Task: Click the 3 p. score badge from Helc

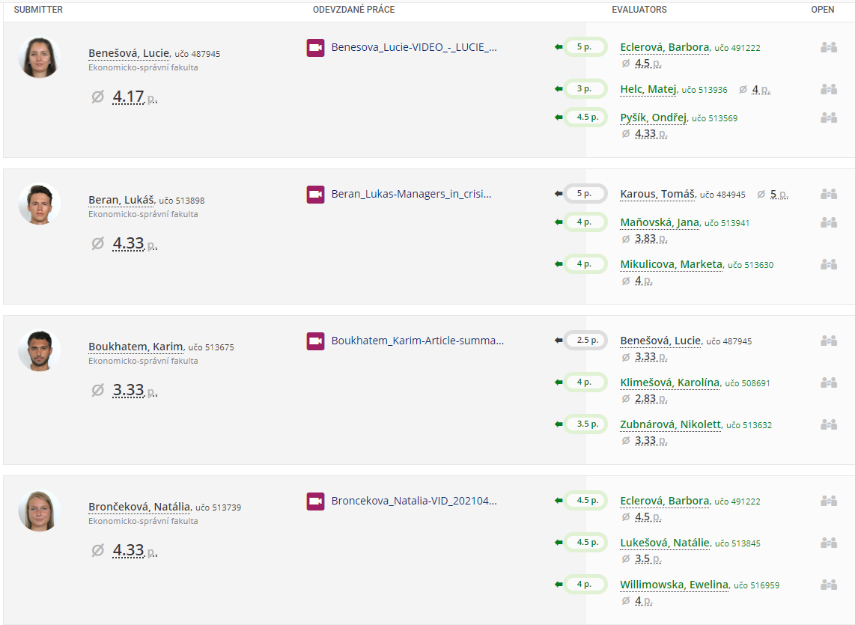Action: pos(585,89)
